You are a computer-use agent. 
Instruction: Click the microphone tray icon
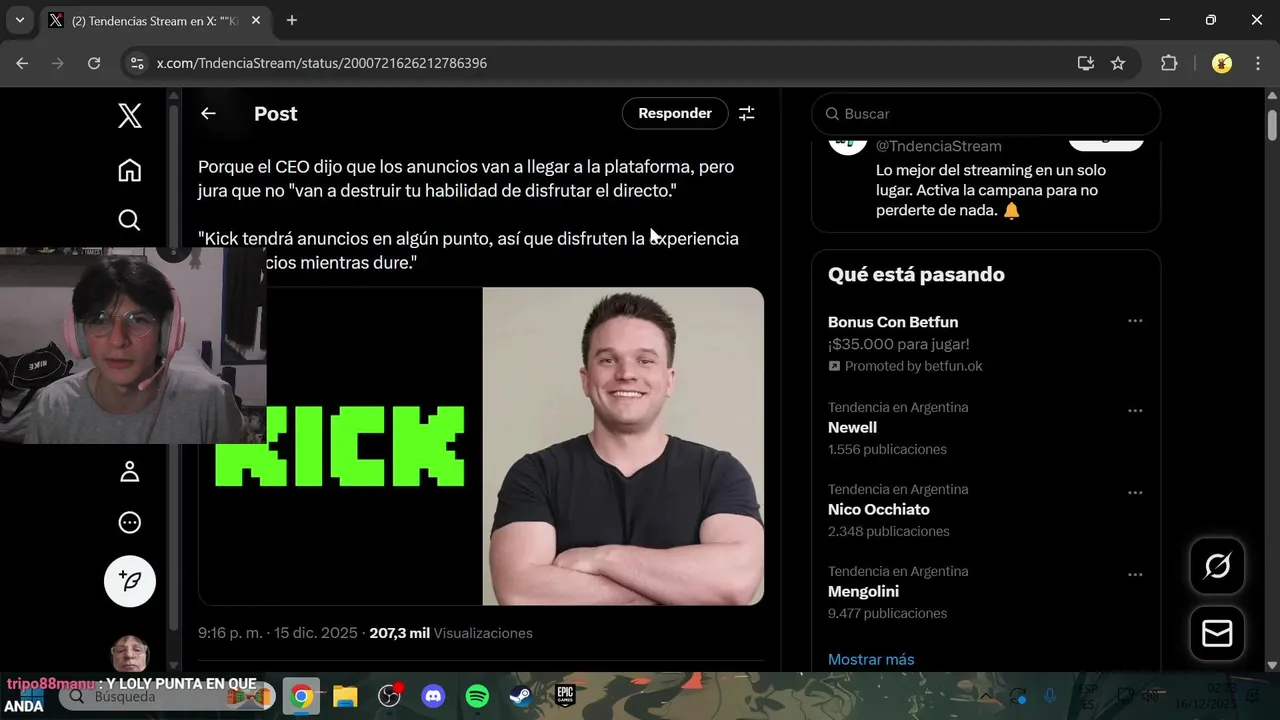pyautogui.click(x=1050, y=696)
